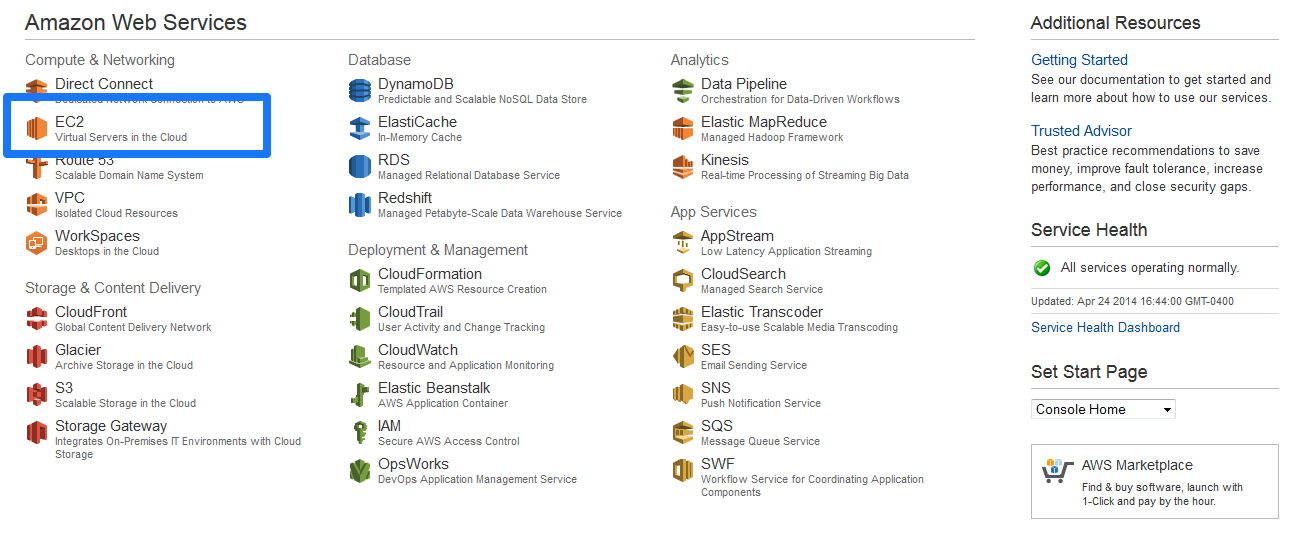
Task: Open the AWS Marketplace title link
Action: pos(1137,465)
